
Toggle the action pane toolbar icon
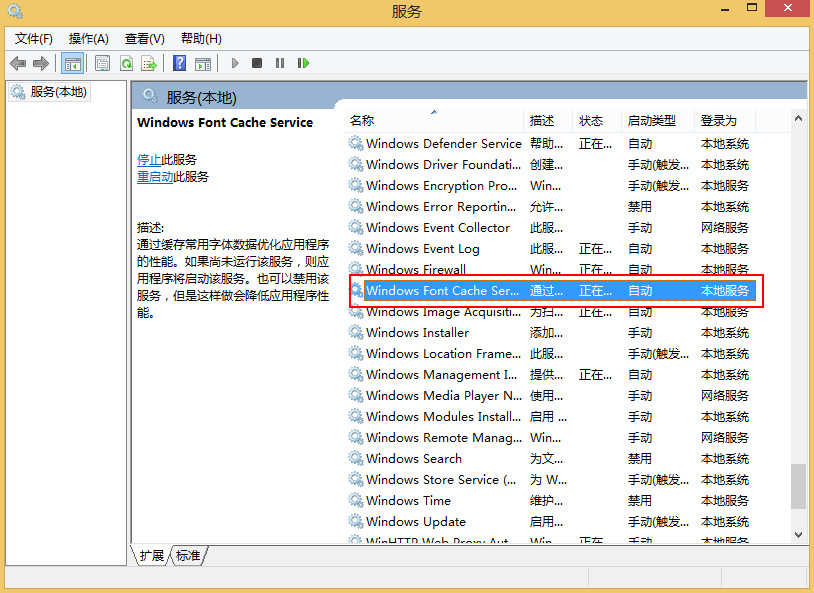click(x=203, y=62)
